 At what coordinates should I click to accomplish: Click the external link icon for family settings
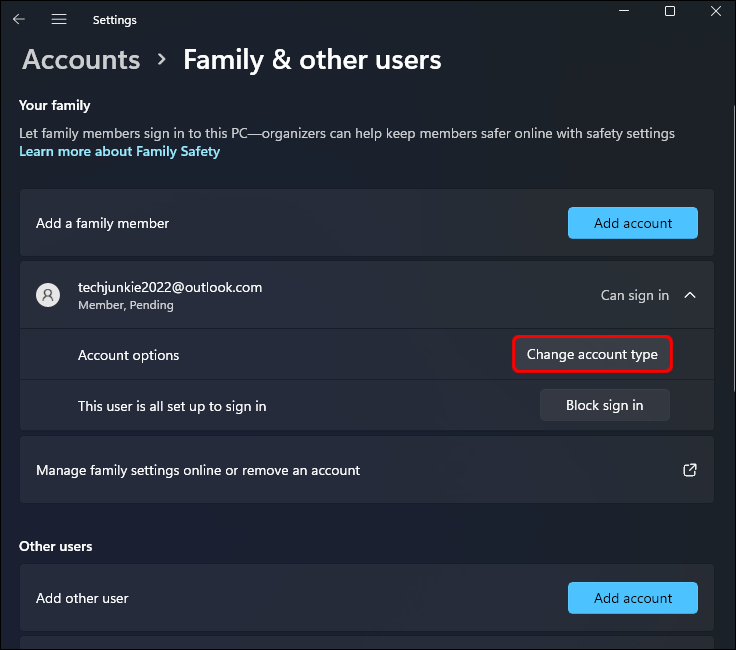point(689,470)
